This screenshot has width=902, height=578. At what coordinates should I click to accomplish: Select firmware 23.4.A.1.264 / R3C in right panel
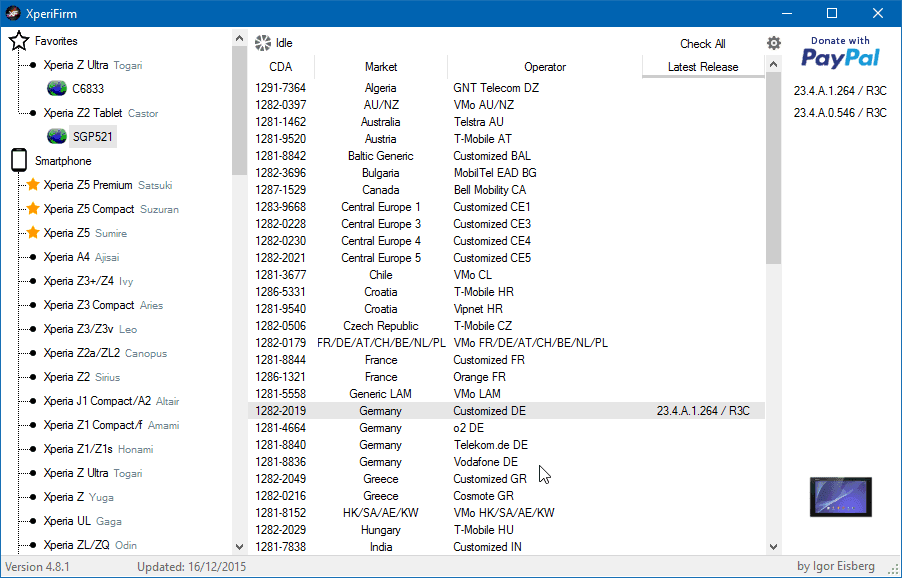[840, 91]
